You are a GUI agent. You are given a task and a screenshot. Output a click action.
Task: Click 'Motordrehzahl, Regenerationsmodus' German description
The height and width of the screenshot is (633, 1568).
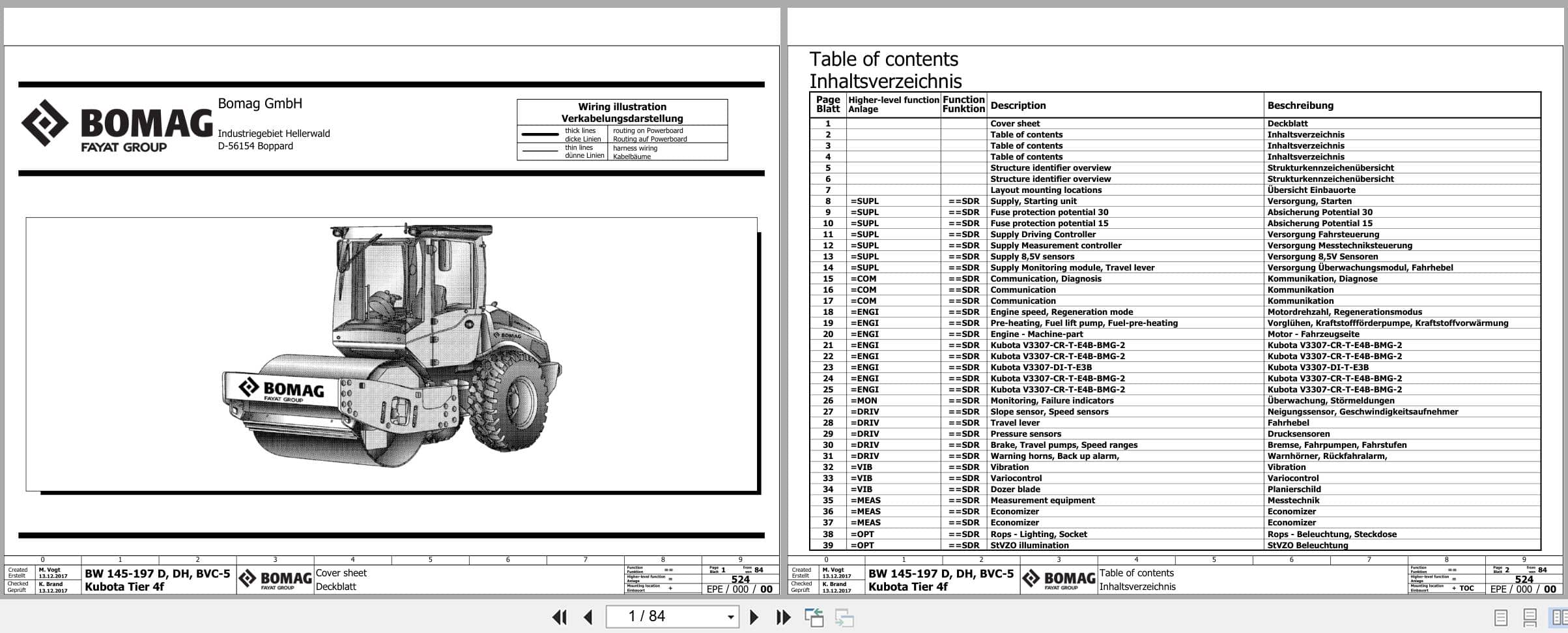[1345, 312]
